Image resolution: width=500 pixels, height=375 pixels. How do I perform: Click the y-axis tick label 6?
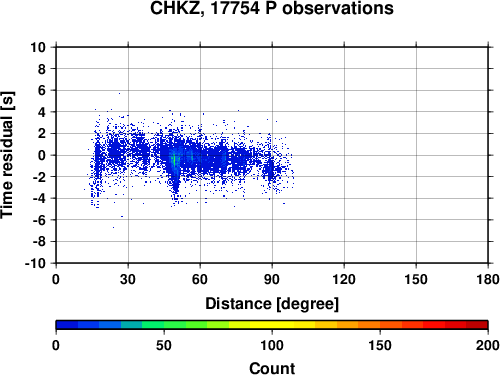pyautogui.click(x=42, y=90)
